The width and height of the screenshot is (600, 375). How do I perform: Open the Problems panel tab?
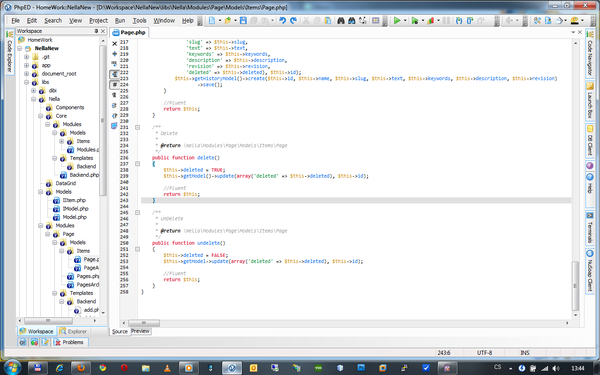tap(70, 342)
